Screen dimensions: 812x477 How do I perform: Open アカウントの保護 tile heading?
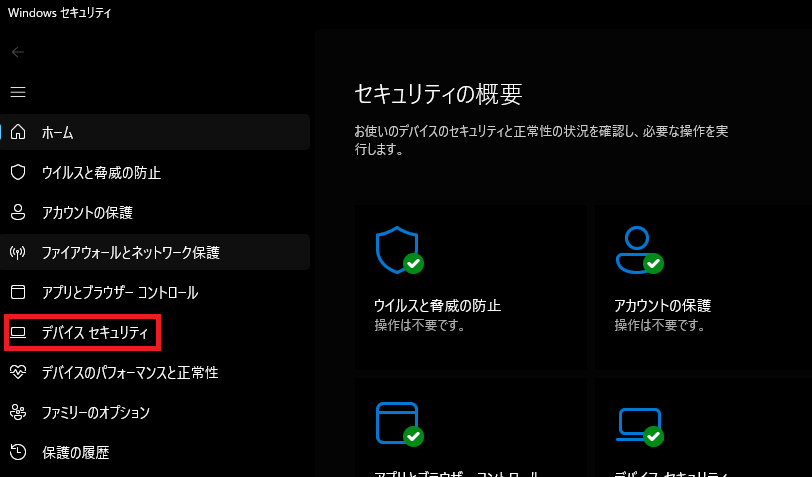(662, 306)
